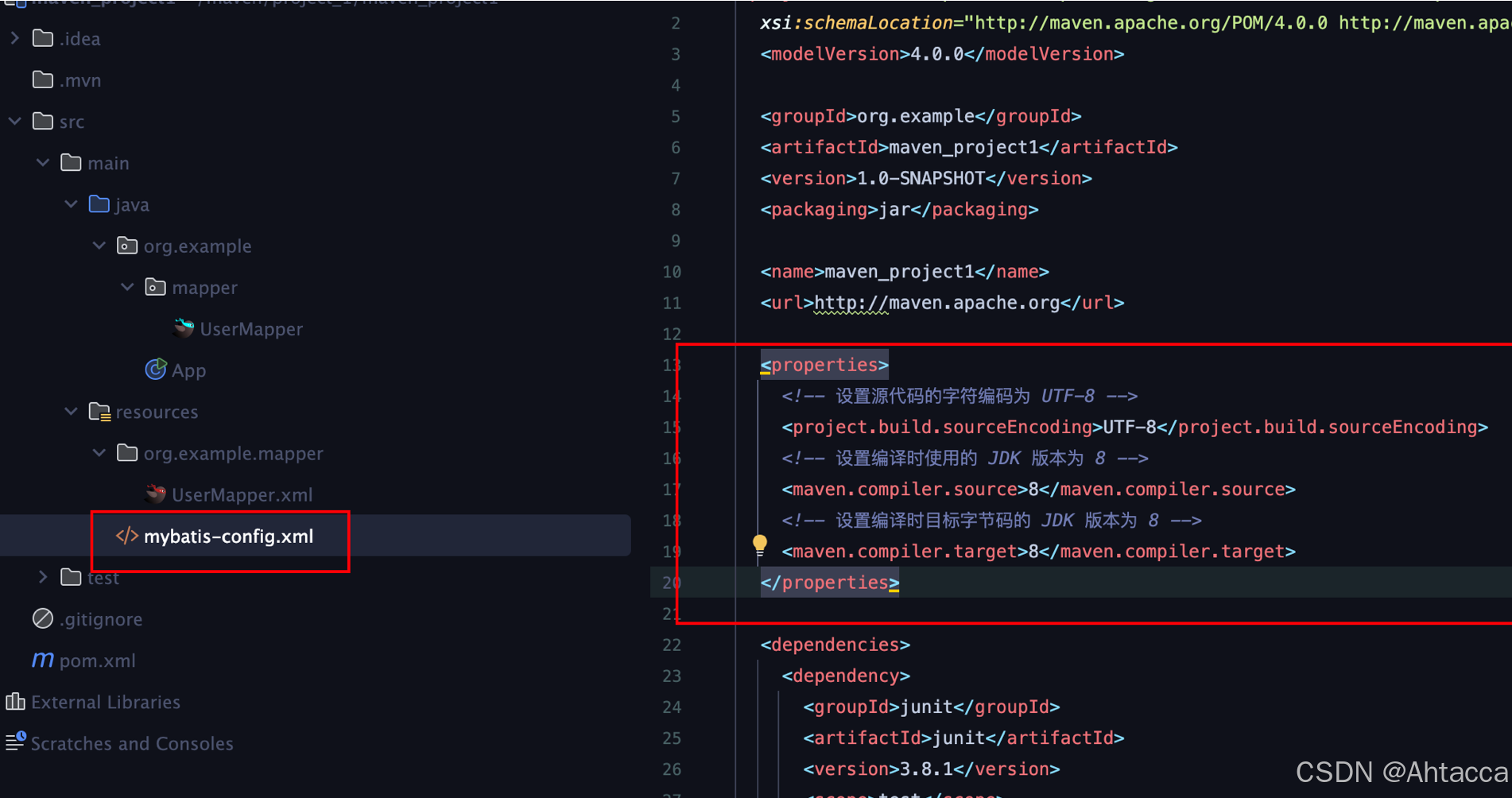Click the yellow intention lightbulb in editor
The image size is (1512, 798).
tap(760, 544)
